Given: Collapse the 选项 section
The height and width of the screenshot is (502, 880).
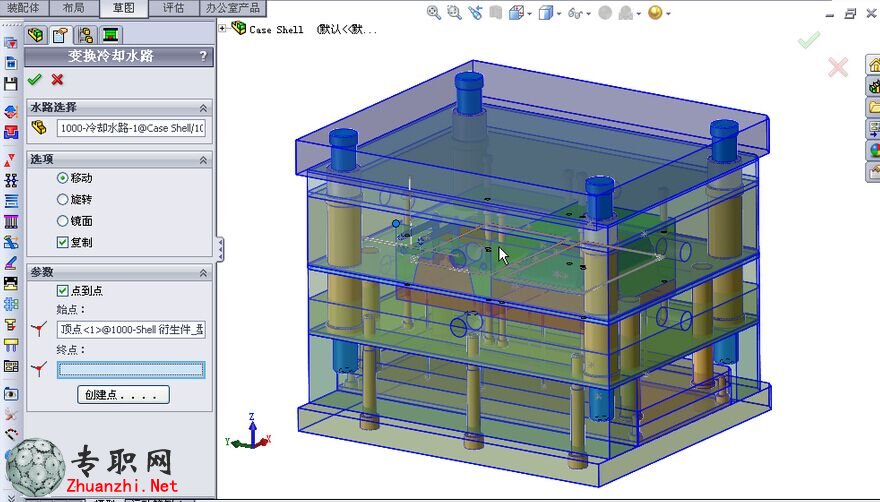Looking at the screenshot, I should coord(203,160).
